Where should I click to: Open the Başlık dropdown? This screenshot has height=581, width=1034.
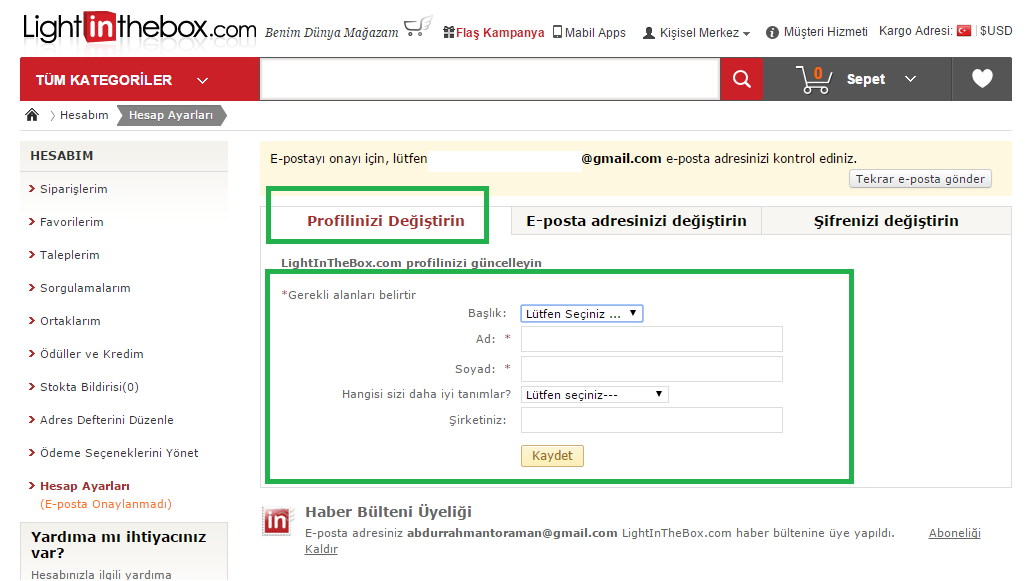click(x=582, y=313)
